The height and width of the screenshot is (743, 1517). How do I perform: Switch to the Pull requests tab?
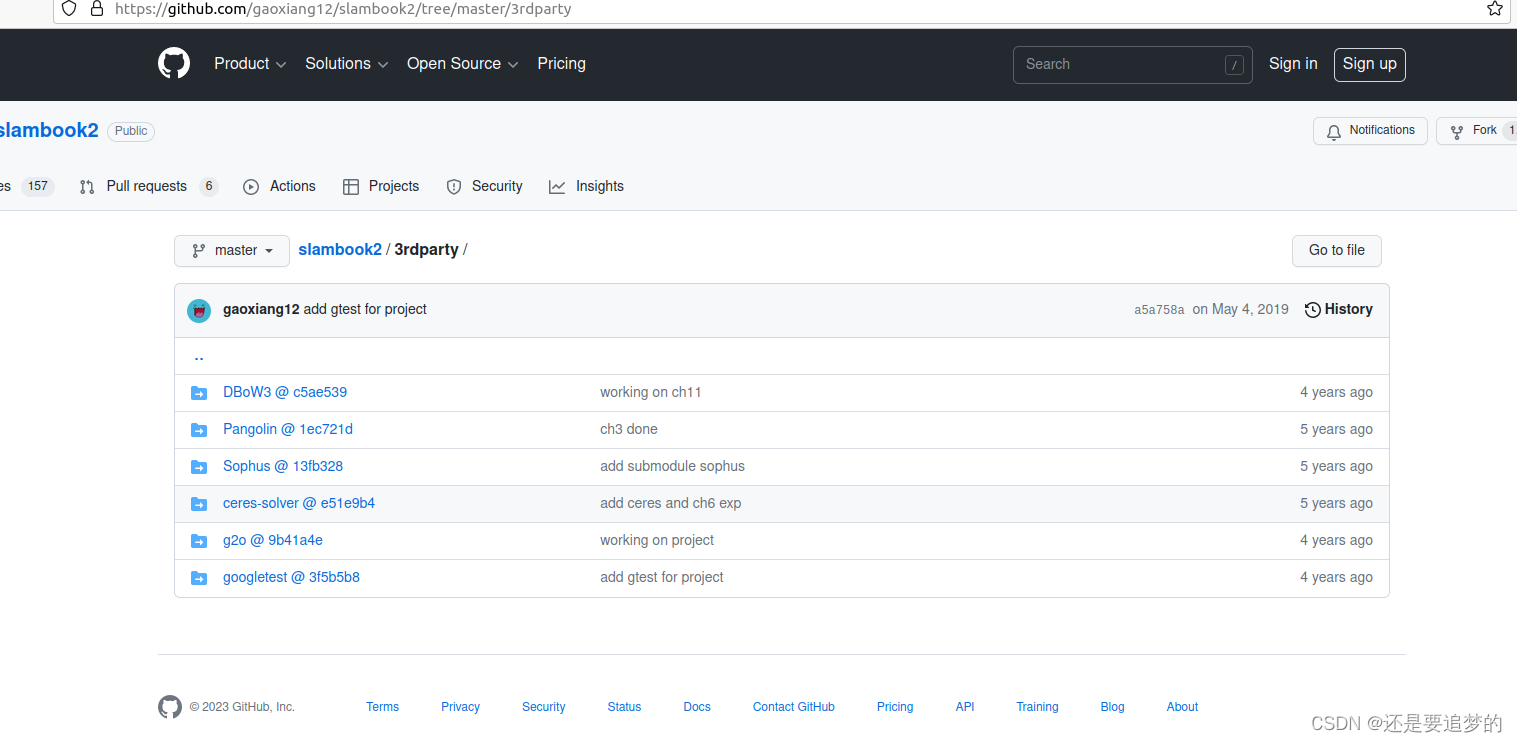coord(148,187)
